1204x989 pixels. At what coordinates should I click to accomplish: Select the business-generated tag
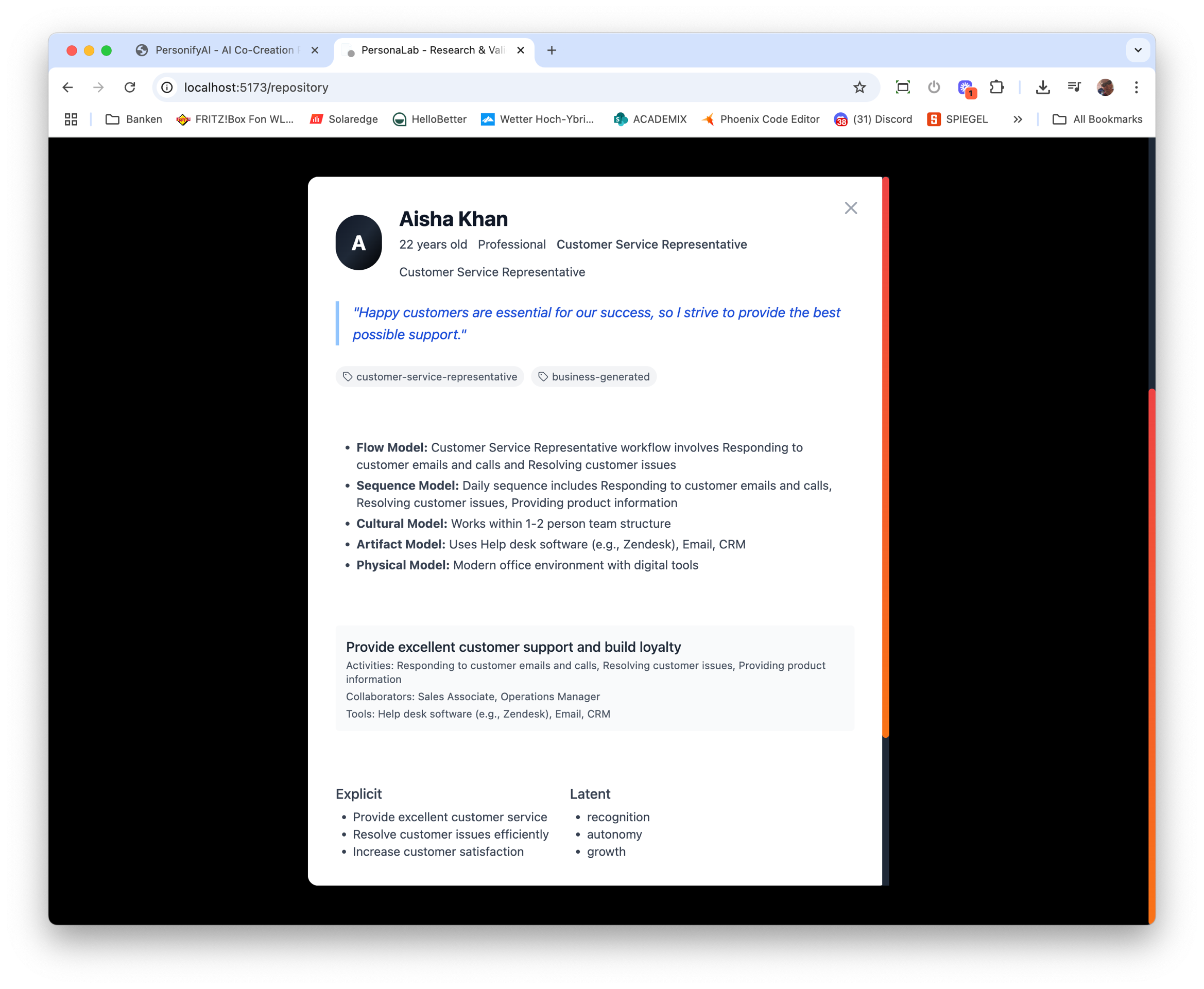[594, 376]
